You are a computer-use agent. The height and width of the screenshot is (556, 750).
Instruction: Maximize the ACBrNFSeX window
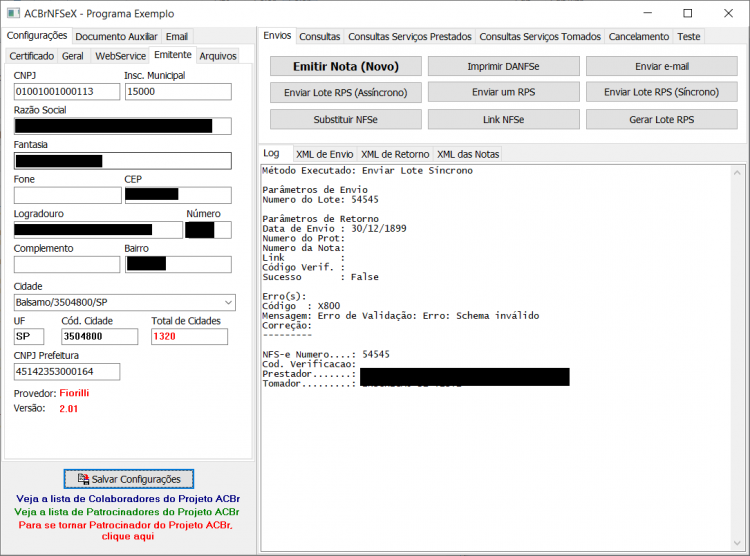click(687, 13)
